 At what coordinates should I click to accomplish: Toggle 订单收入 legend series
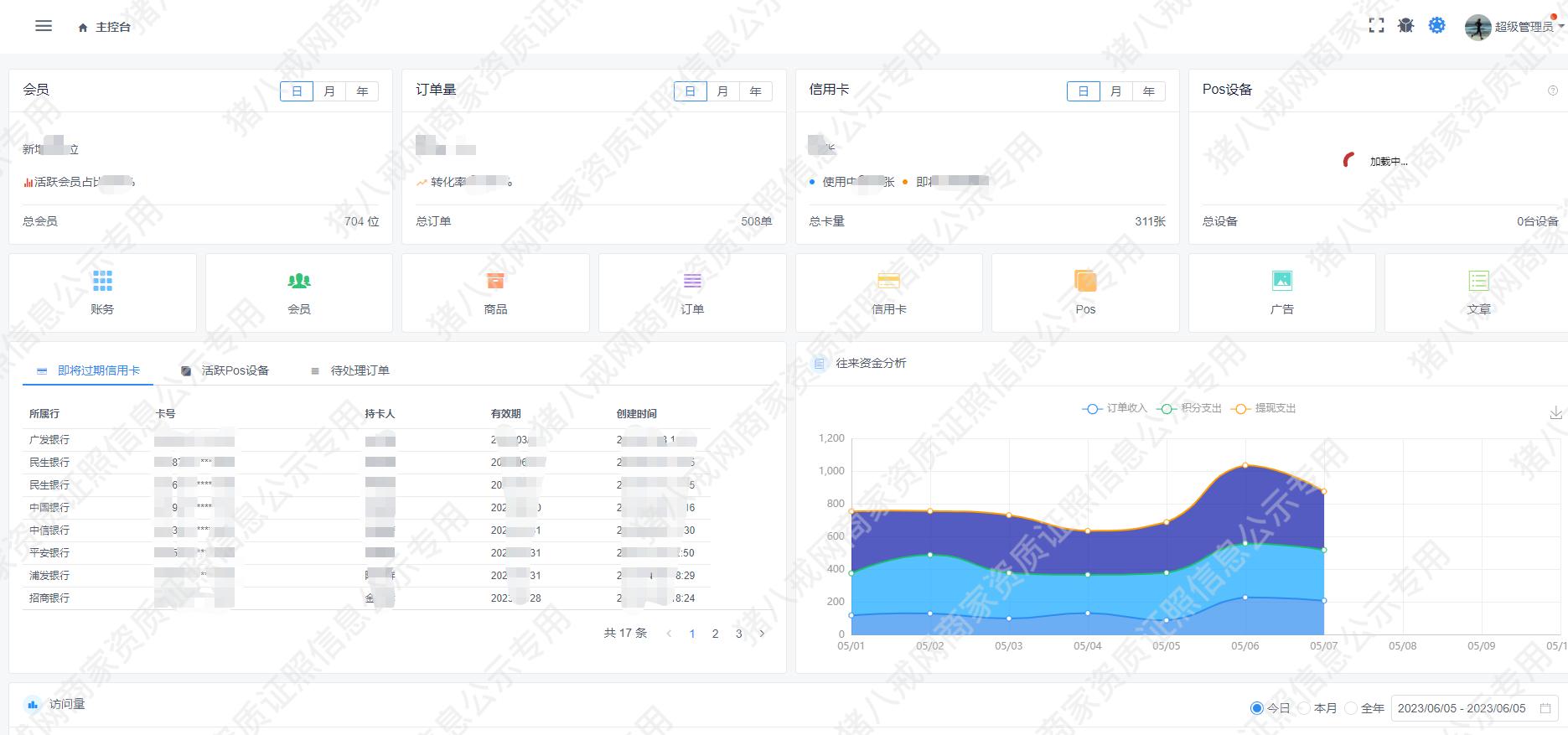[x=1115, y=408]
